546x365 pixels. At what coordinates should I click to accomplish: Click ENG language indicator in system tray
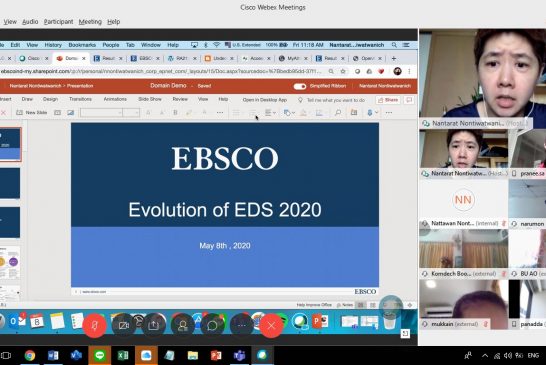[533, 356]
